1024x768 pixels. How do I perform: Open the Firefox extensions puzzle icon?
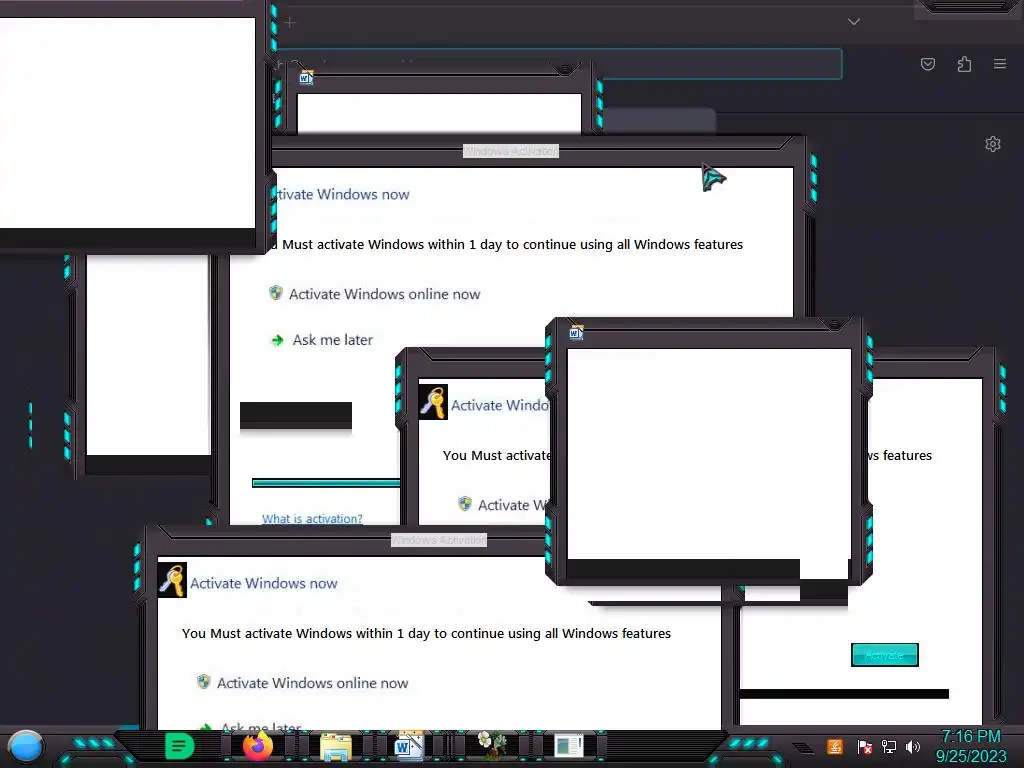[x=964, y=64]
